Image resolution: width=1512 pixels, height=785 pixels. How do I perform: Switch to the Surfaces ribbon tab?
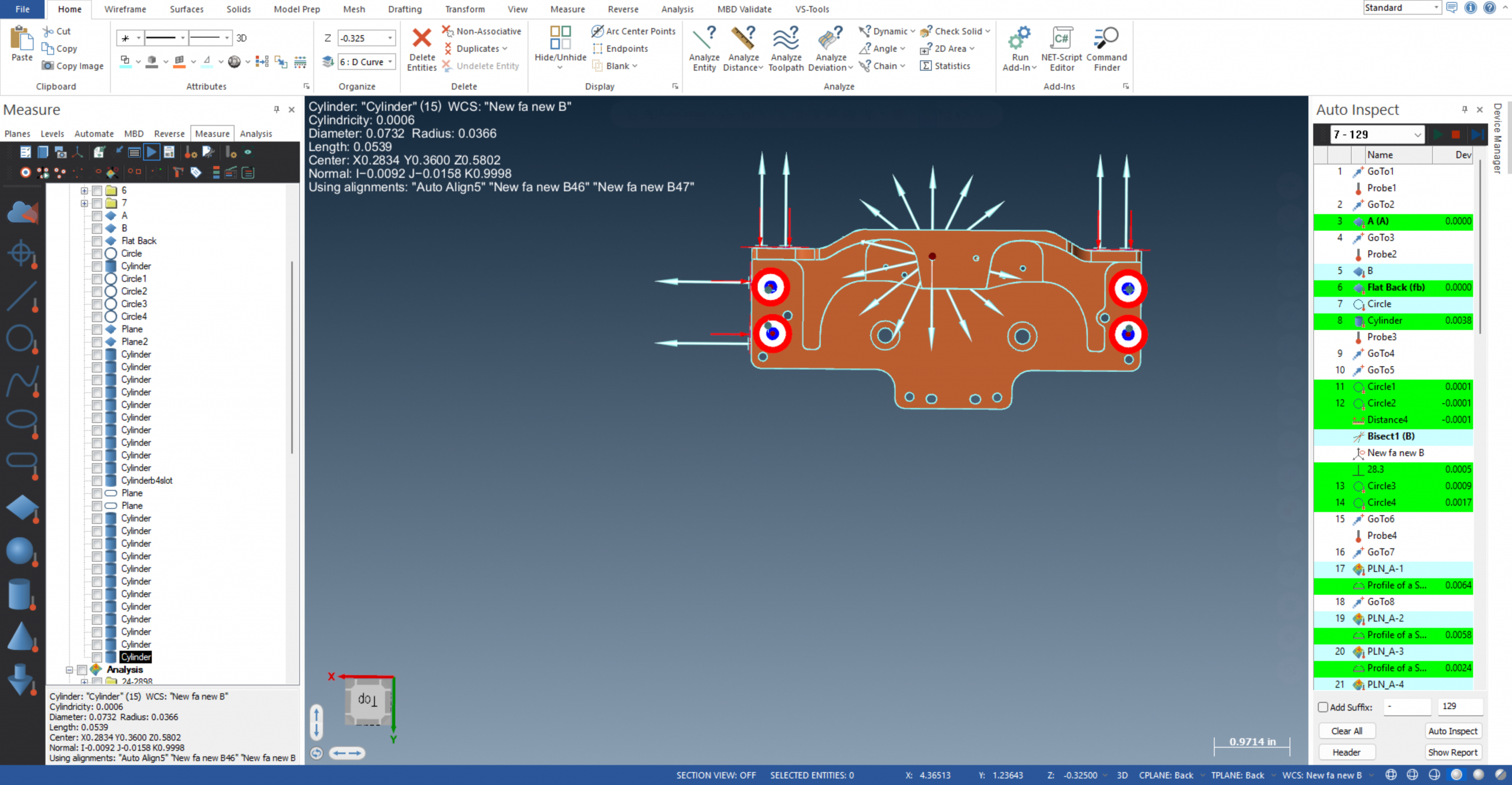[x=186, y=9]
